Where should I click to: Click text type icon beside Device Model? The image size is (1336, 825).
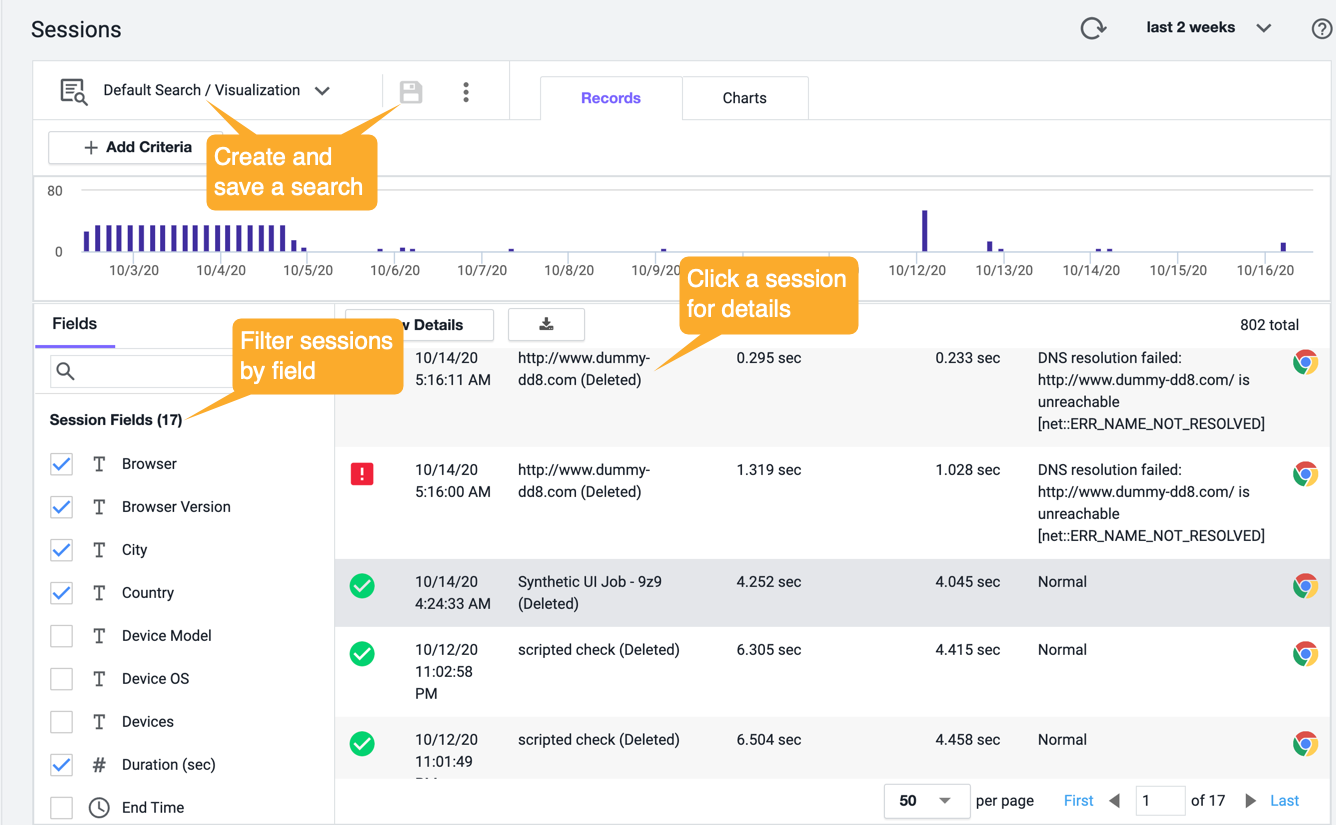click(99, 636)
